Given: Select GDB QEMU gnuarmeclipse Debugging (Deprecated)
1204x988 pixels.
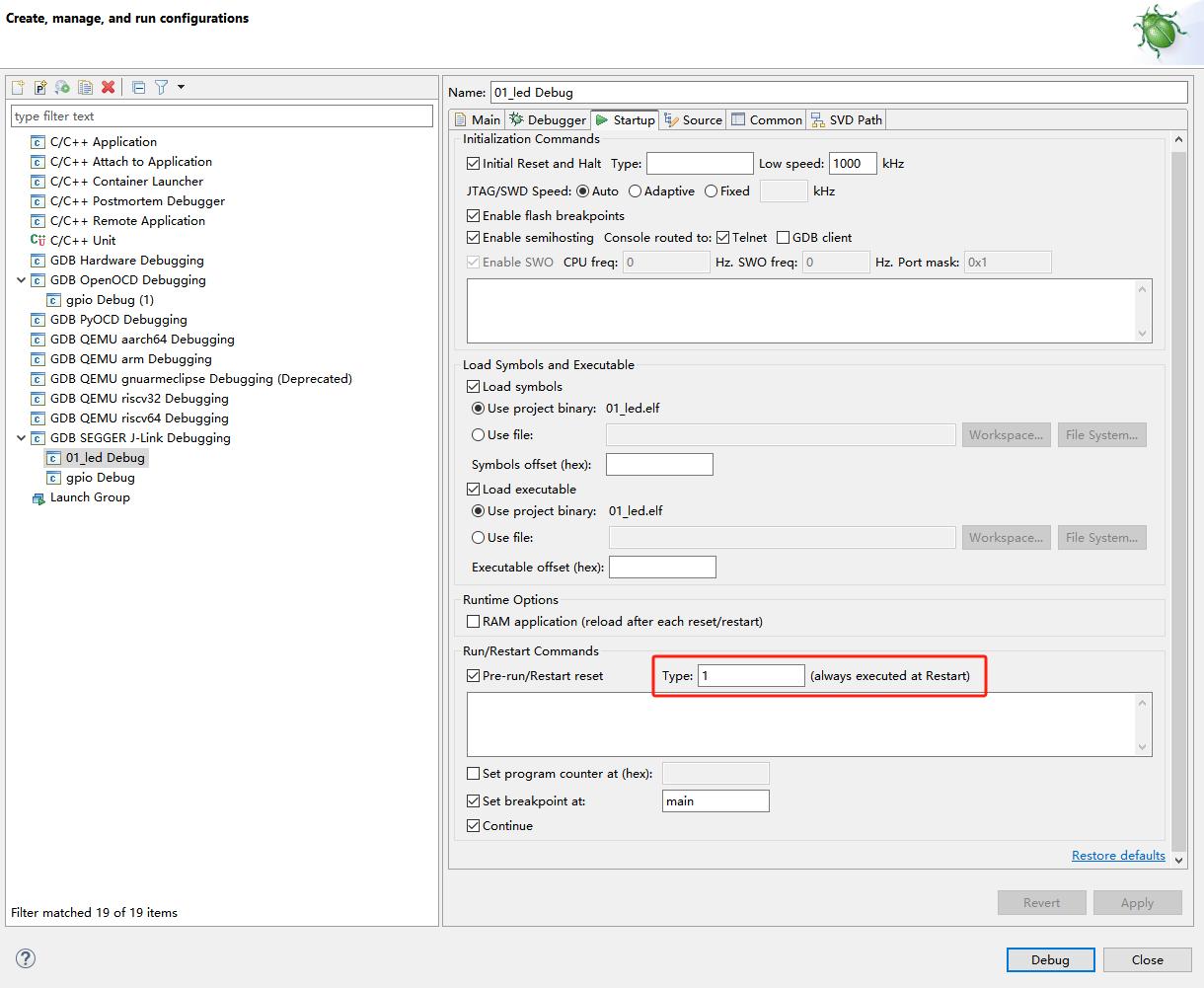Looking at the screenshot, I should (200, 379).
